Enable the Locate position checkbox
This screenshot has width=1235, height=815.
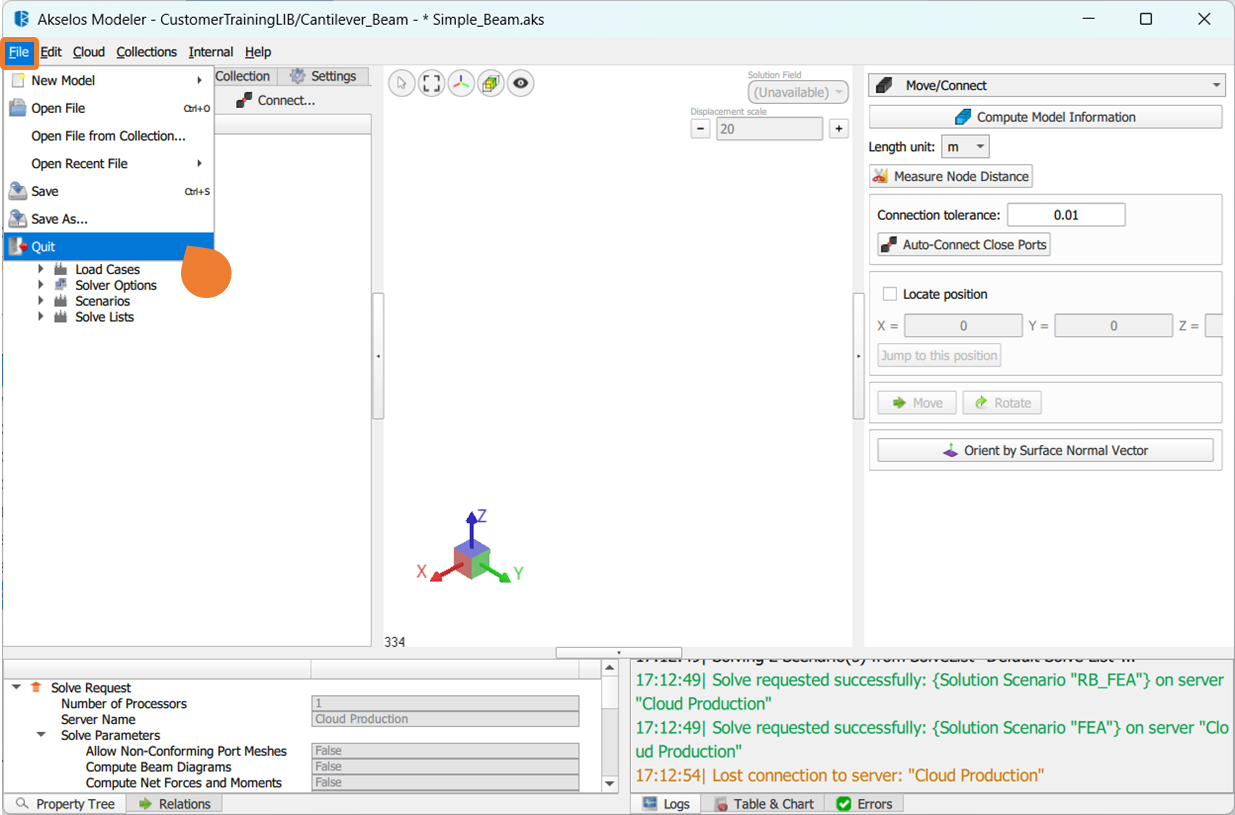click(889, 294)
